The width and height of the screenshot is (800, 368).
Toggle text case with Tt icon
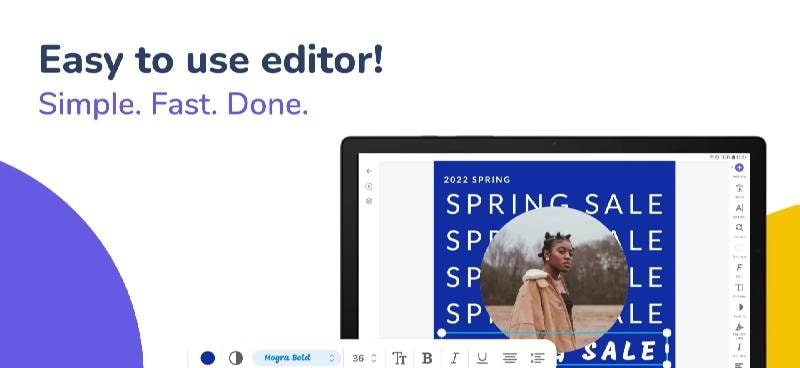[399, 358]
